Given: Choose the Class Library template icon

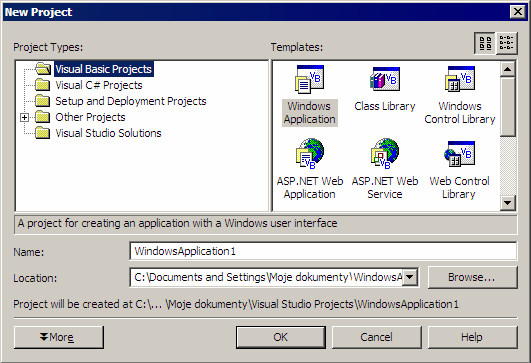Looking at the screenshot, I should [x=385, y=79].
